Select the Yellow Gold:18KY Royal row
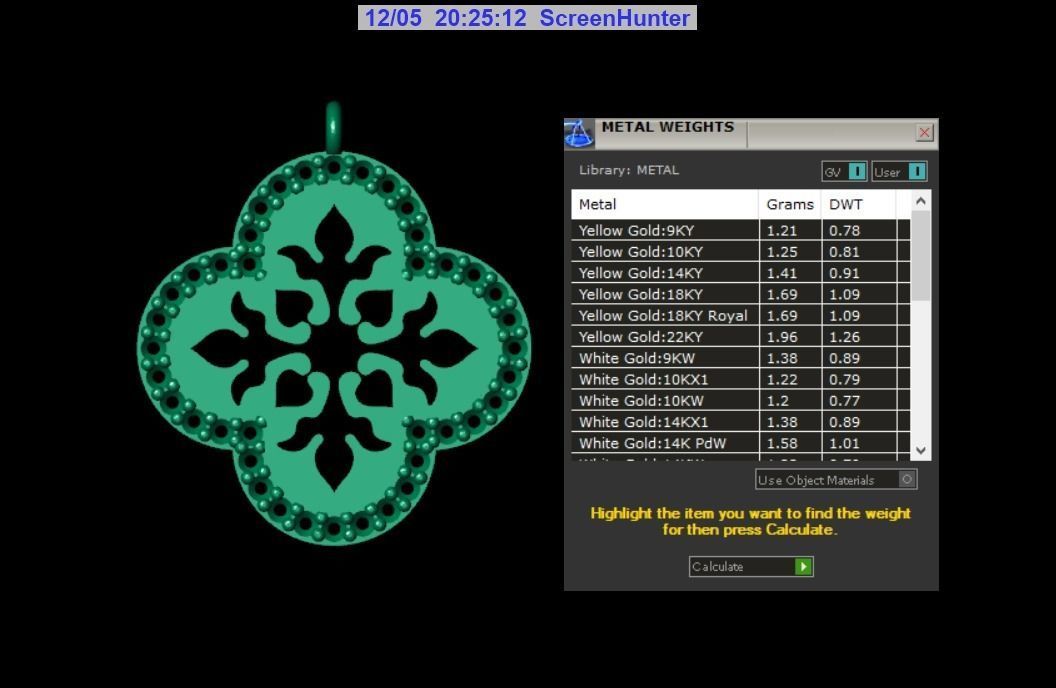 pyautogui.click(x=741, y=316)
